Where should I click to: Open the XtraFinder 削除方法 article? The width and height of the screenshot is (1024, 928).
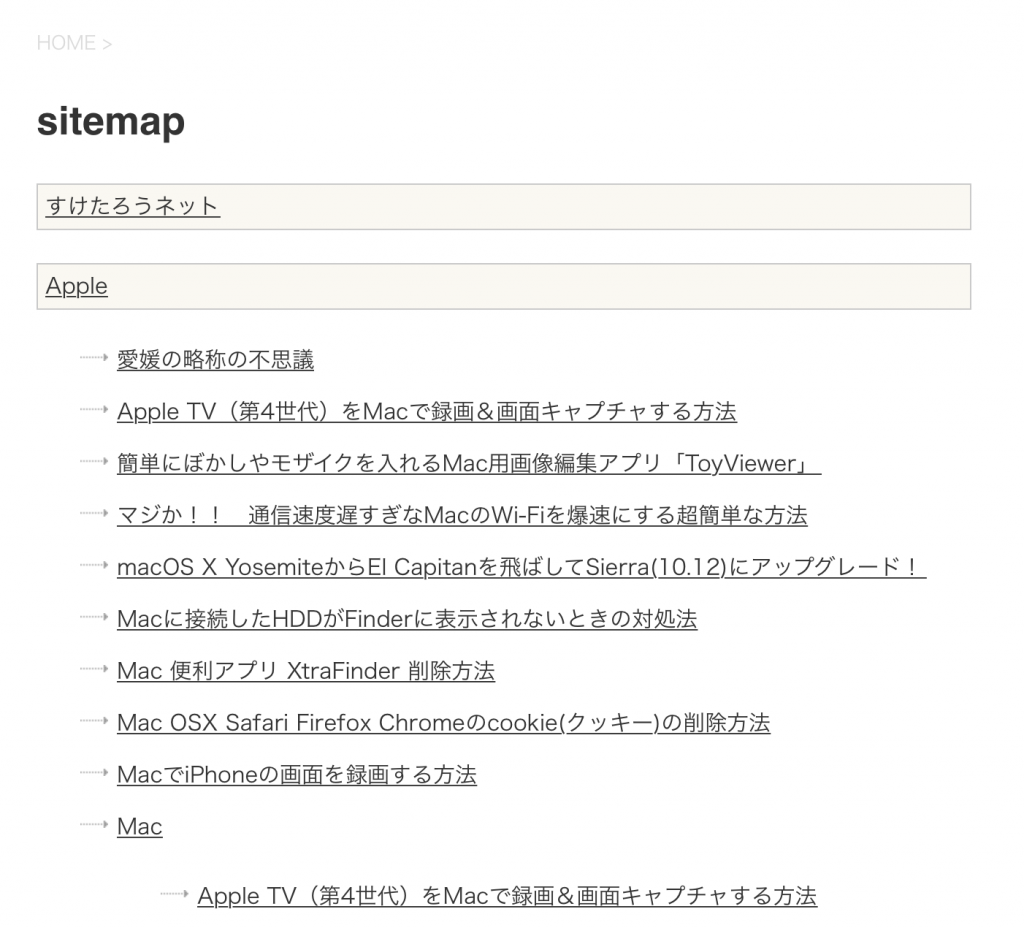[x=305, y=672]
